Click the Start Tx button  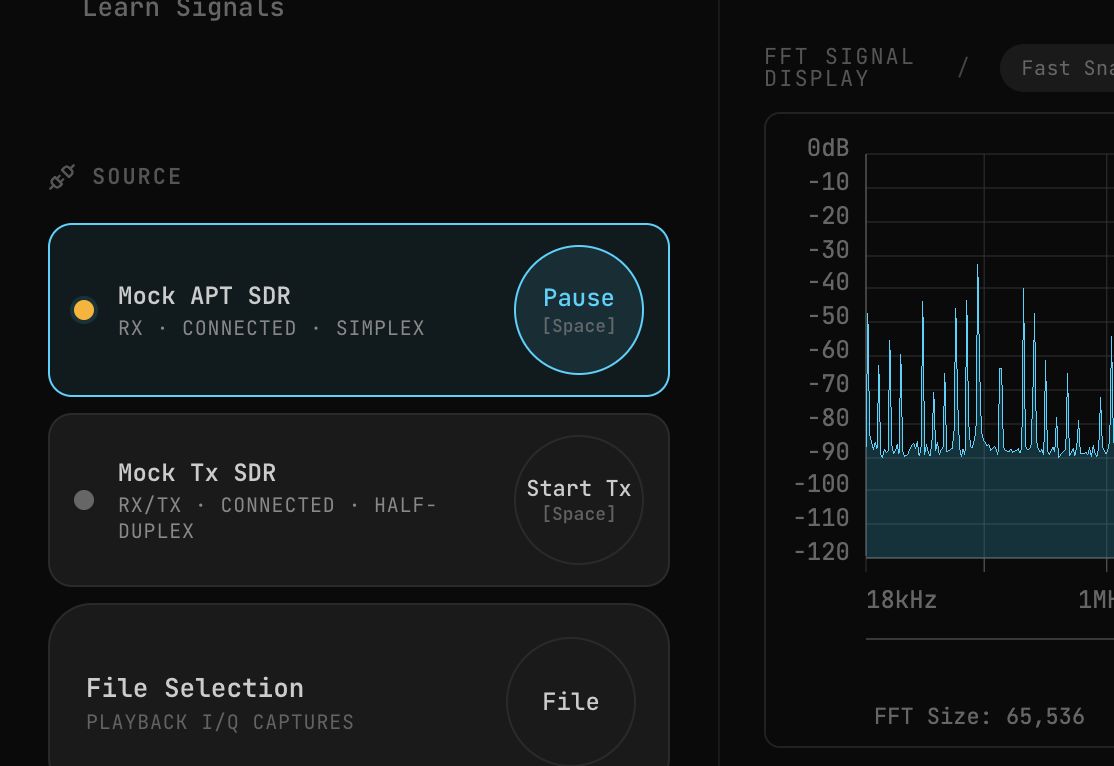578,500
